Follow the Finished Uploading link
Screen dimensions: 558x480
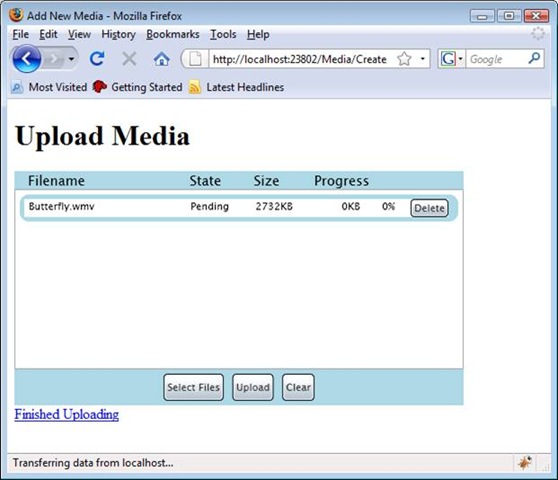[67, 415]
